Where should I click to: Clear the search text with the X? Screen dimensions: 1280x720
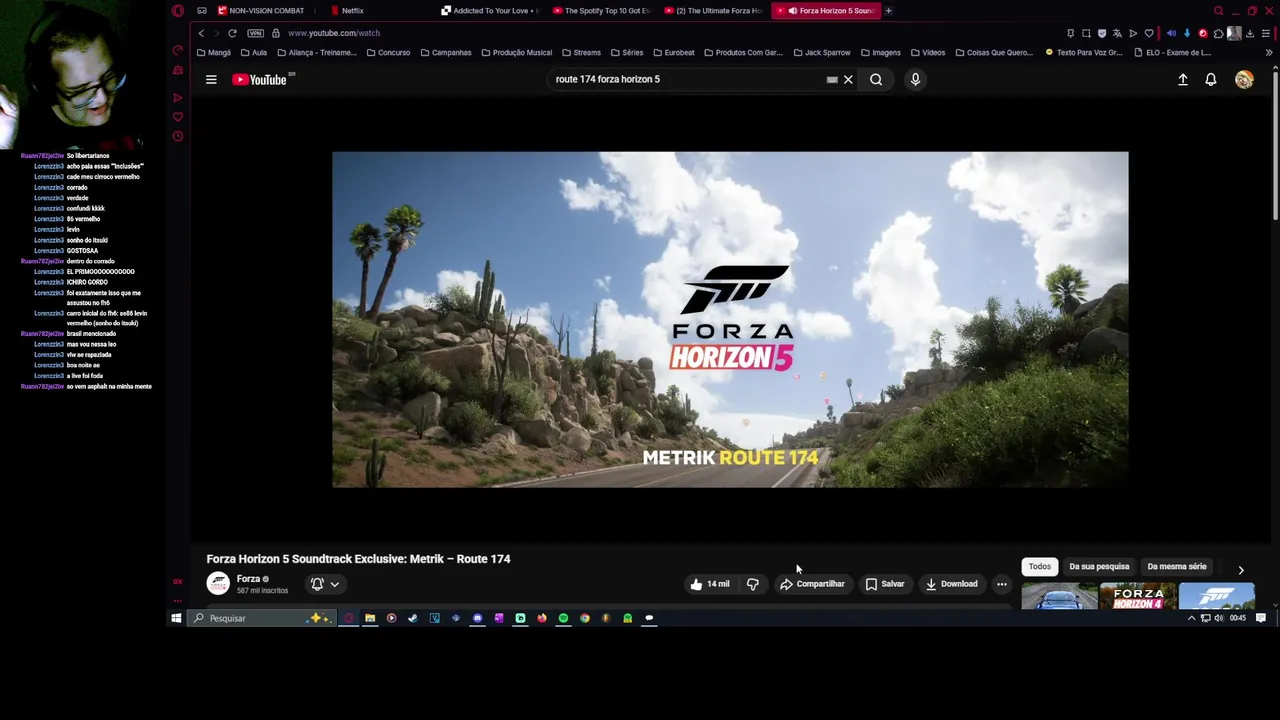pyautogui.click(x=848, y=79)
